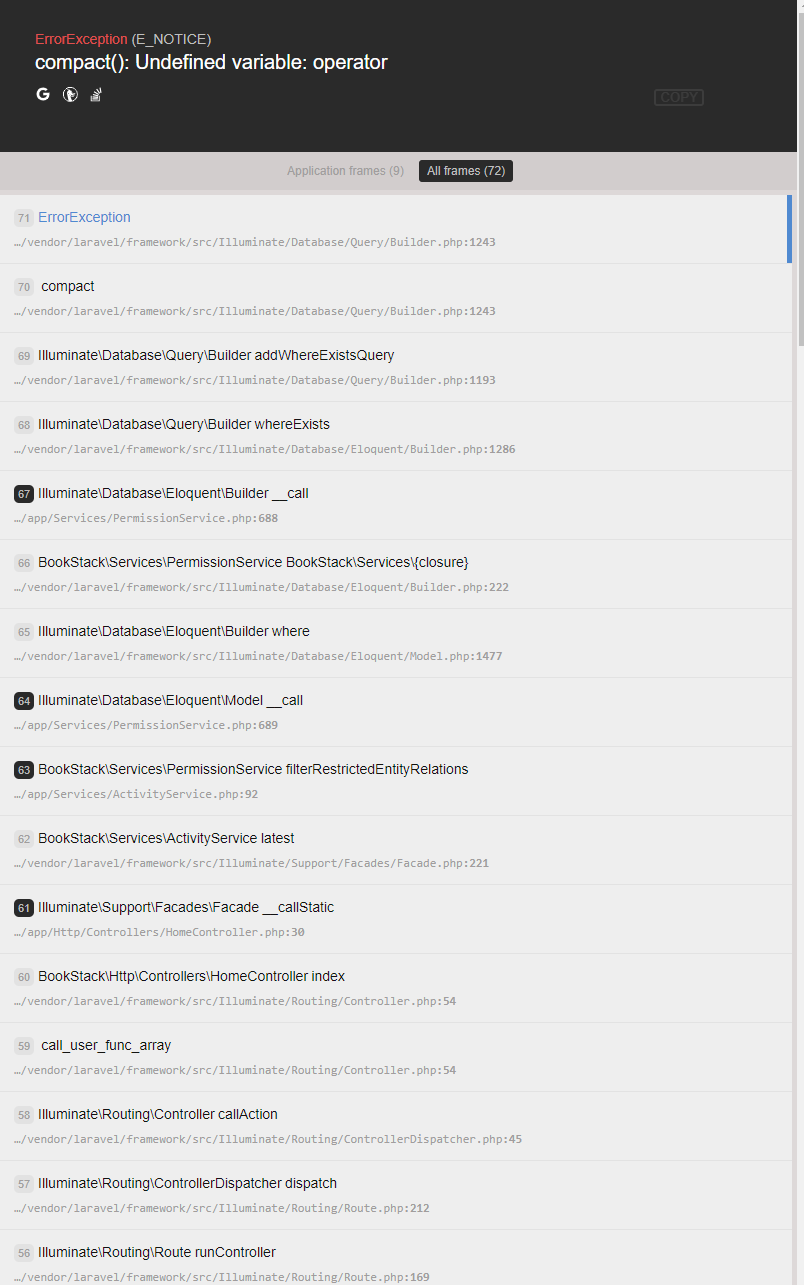Viewport: 804px width, 1285px height.
Task: Open frame 59 call_user_func_array
Action: click(x=396, y=1057)
